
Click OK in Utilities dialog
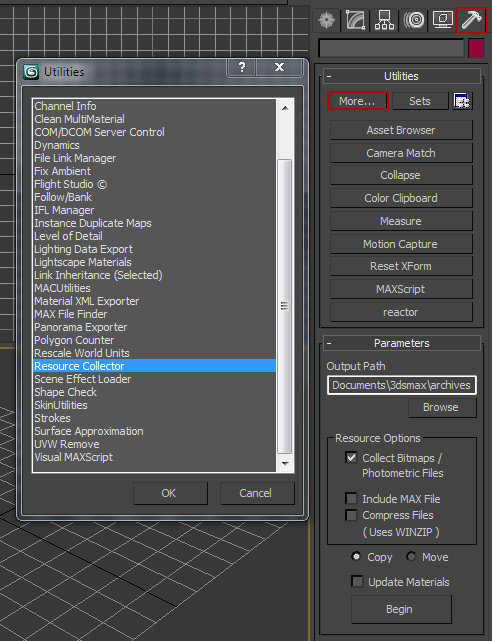[170, 493]
